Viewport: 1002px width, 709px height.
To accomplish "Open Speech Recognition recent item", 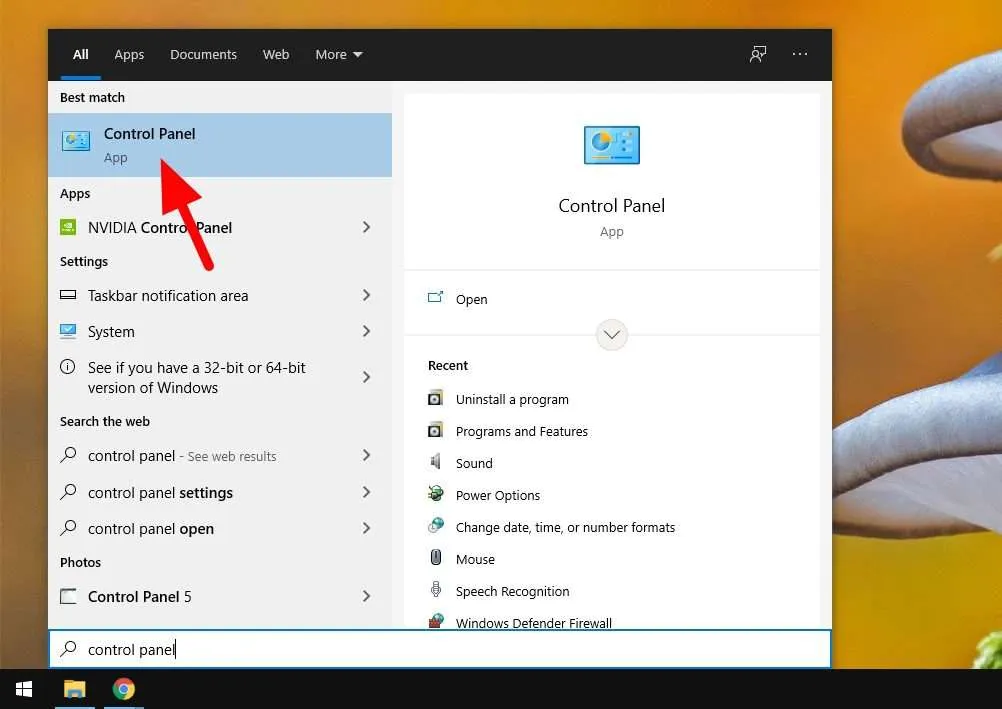I will pos(512,591).
